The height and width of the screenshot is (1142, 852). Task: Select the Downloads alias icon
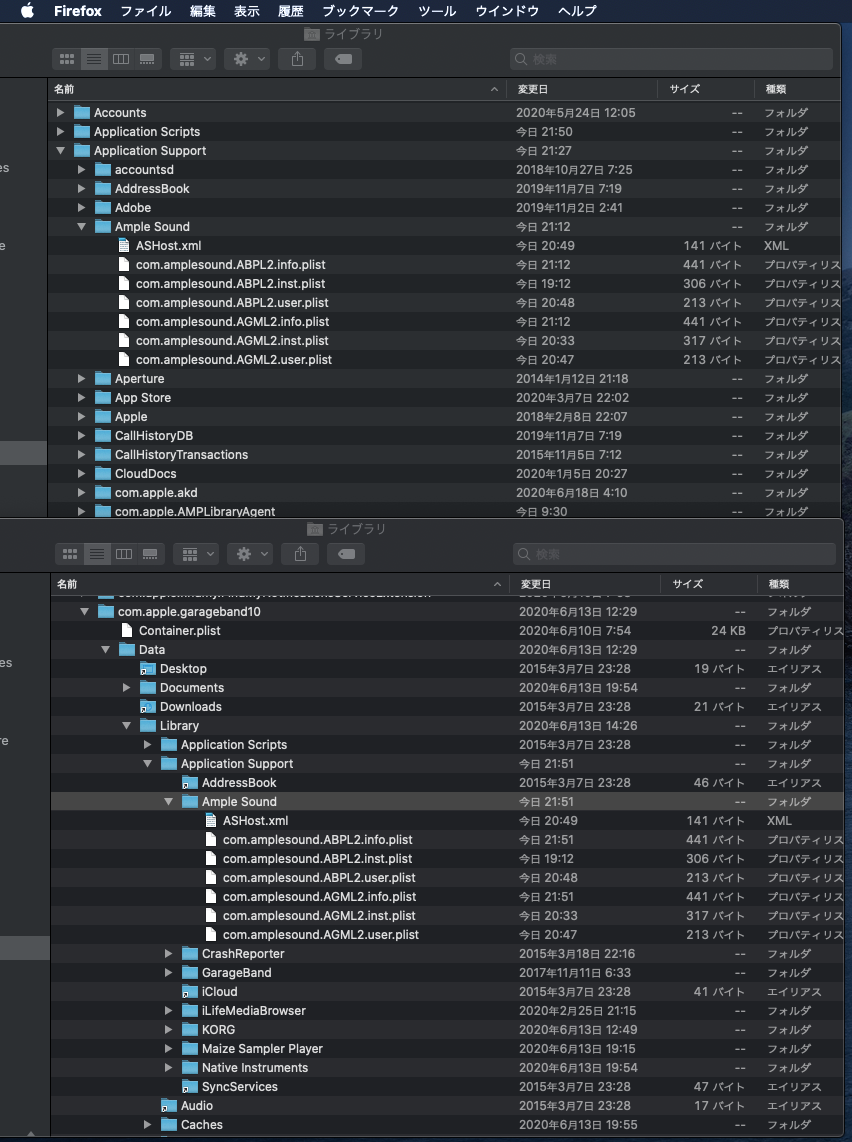click(x=148, y=706)
